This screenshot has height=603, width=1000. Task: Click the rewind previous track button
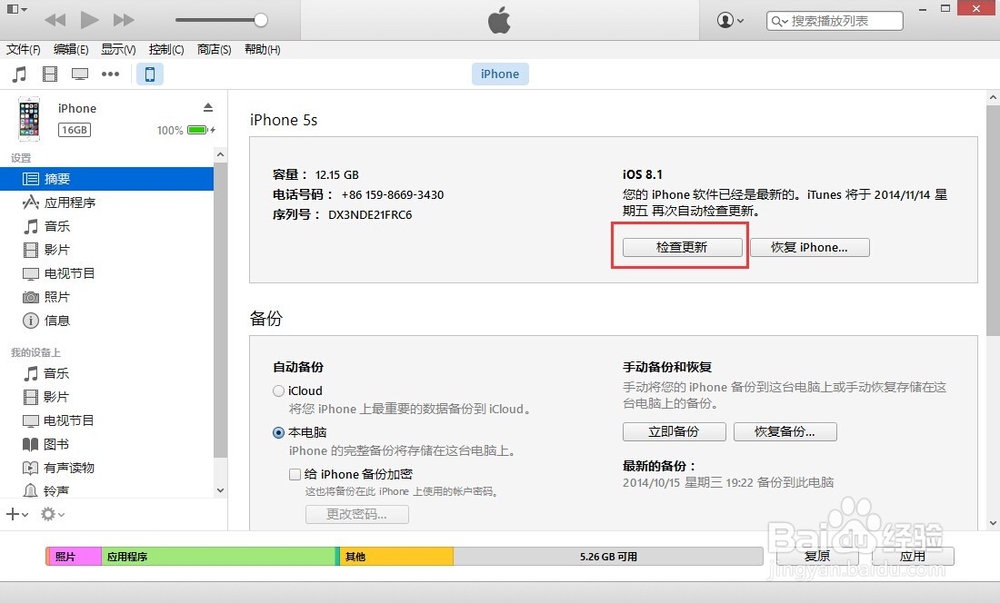55,20
